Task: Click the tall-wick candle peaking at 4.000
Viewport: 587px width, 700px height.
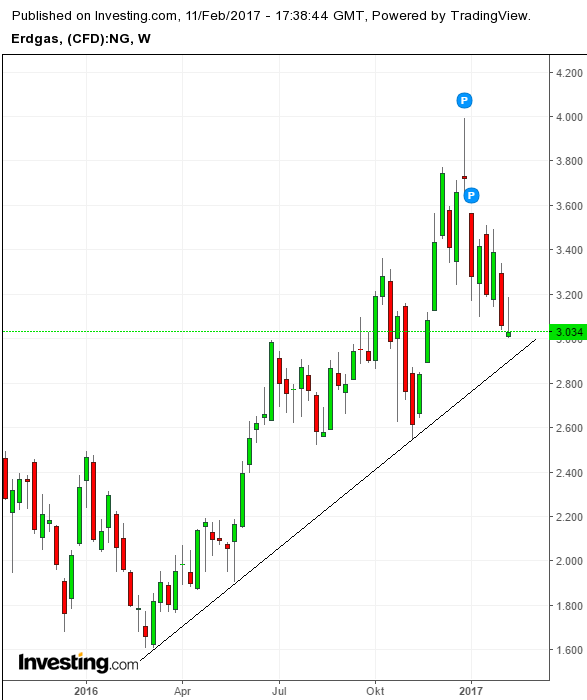Action: coord(464,177)
